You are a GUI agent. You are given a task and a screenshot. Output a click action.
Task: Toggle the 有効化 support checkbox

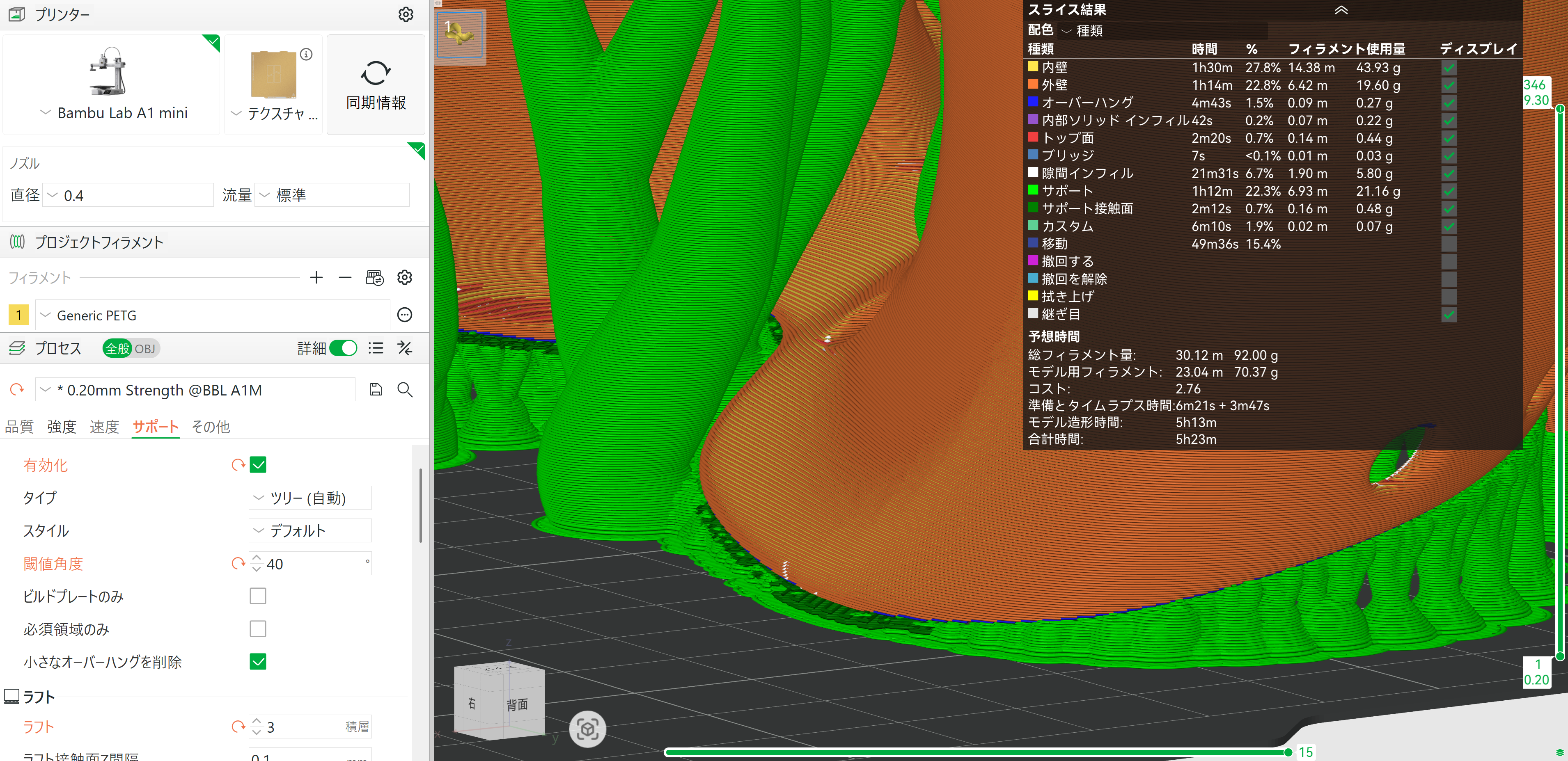258,465
